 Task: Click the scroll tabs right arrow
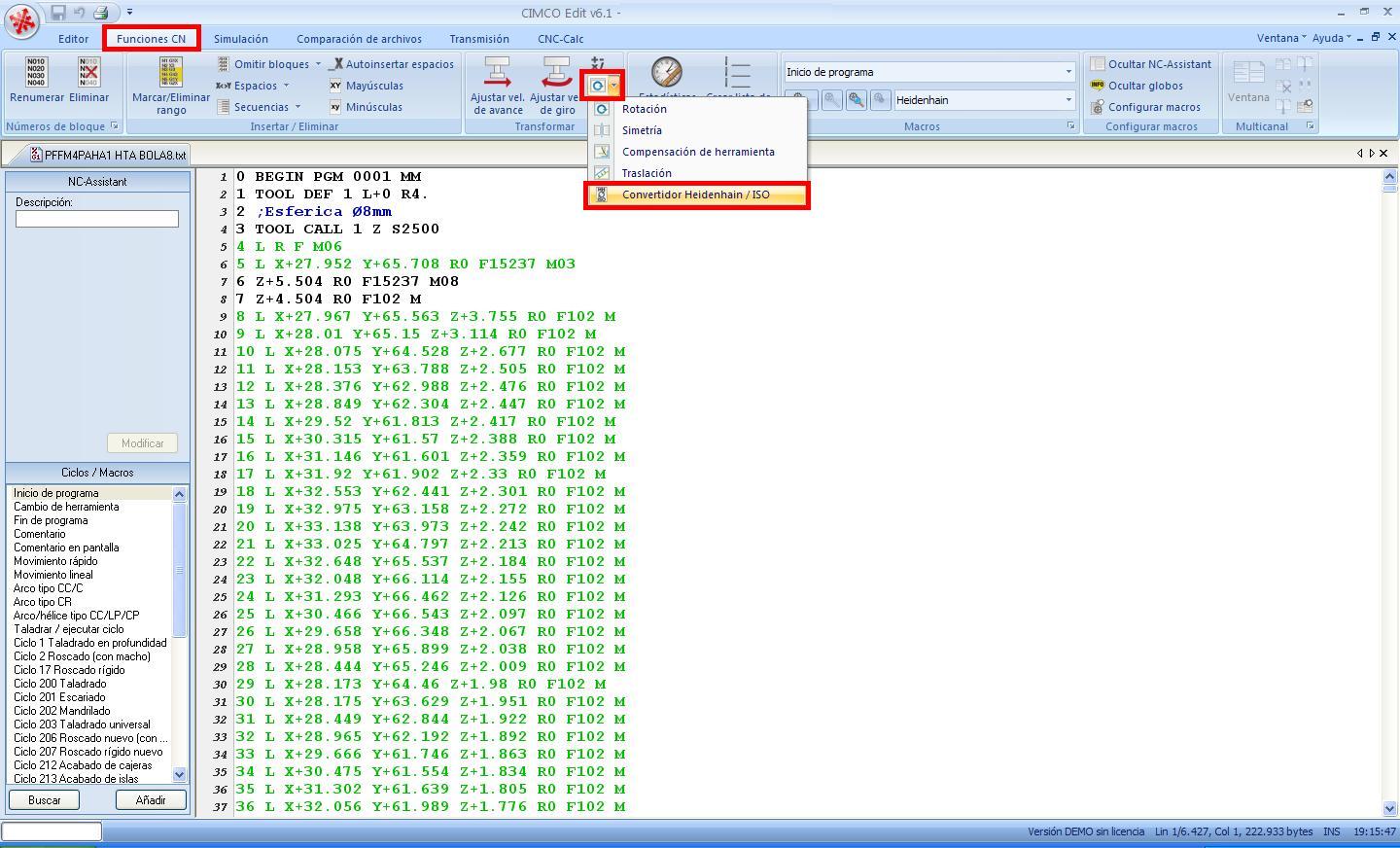click(x=1372, y=153)
